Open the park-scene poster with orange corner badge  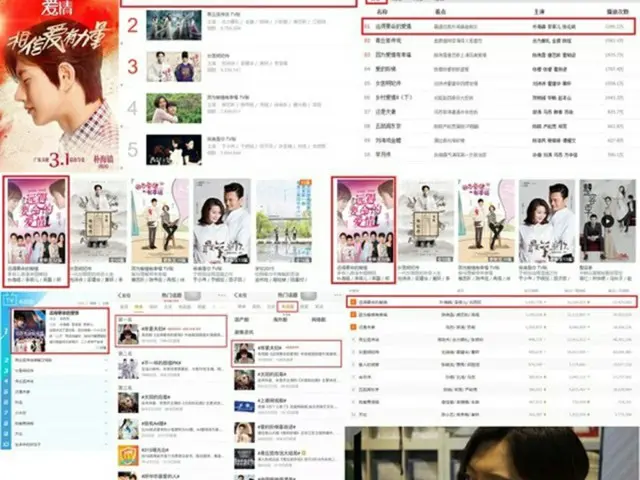(x=284, y=221)
